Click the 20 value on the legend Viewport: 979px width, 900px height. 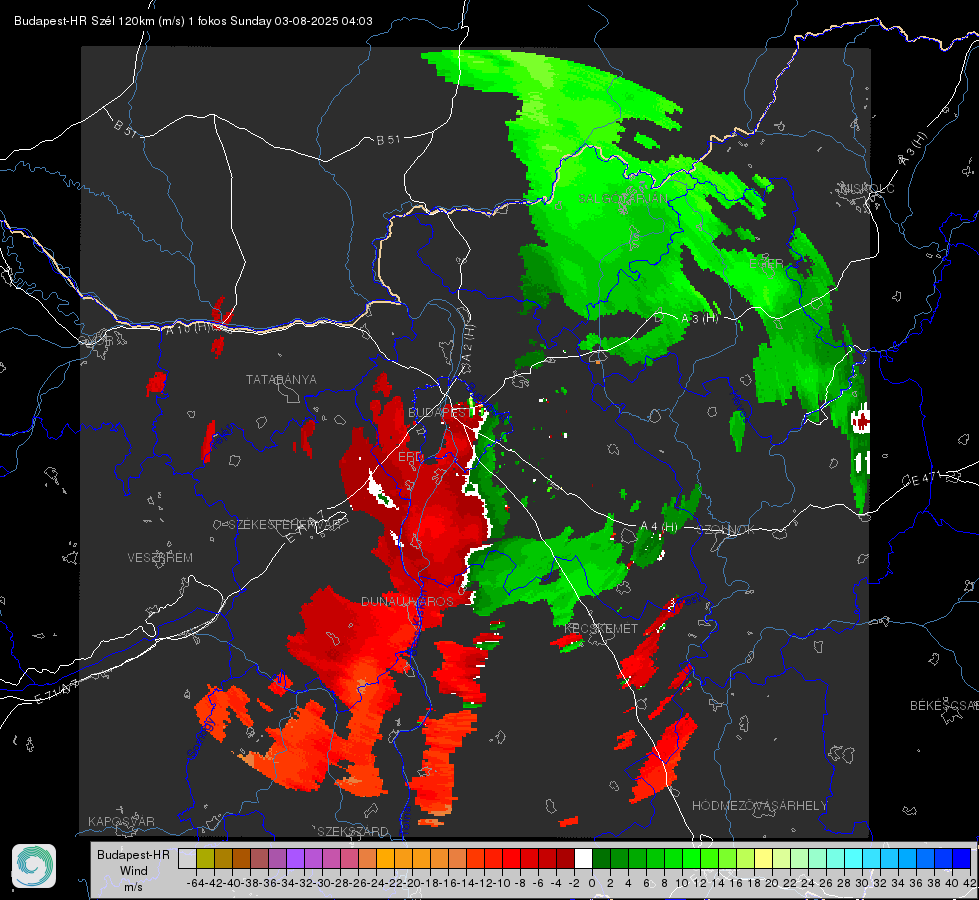pyautogui.click(x=772, y=883)
